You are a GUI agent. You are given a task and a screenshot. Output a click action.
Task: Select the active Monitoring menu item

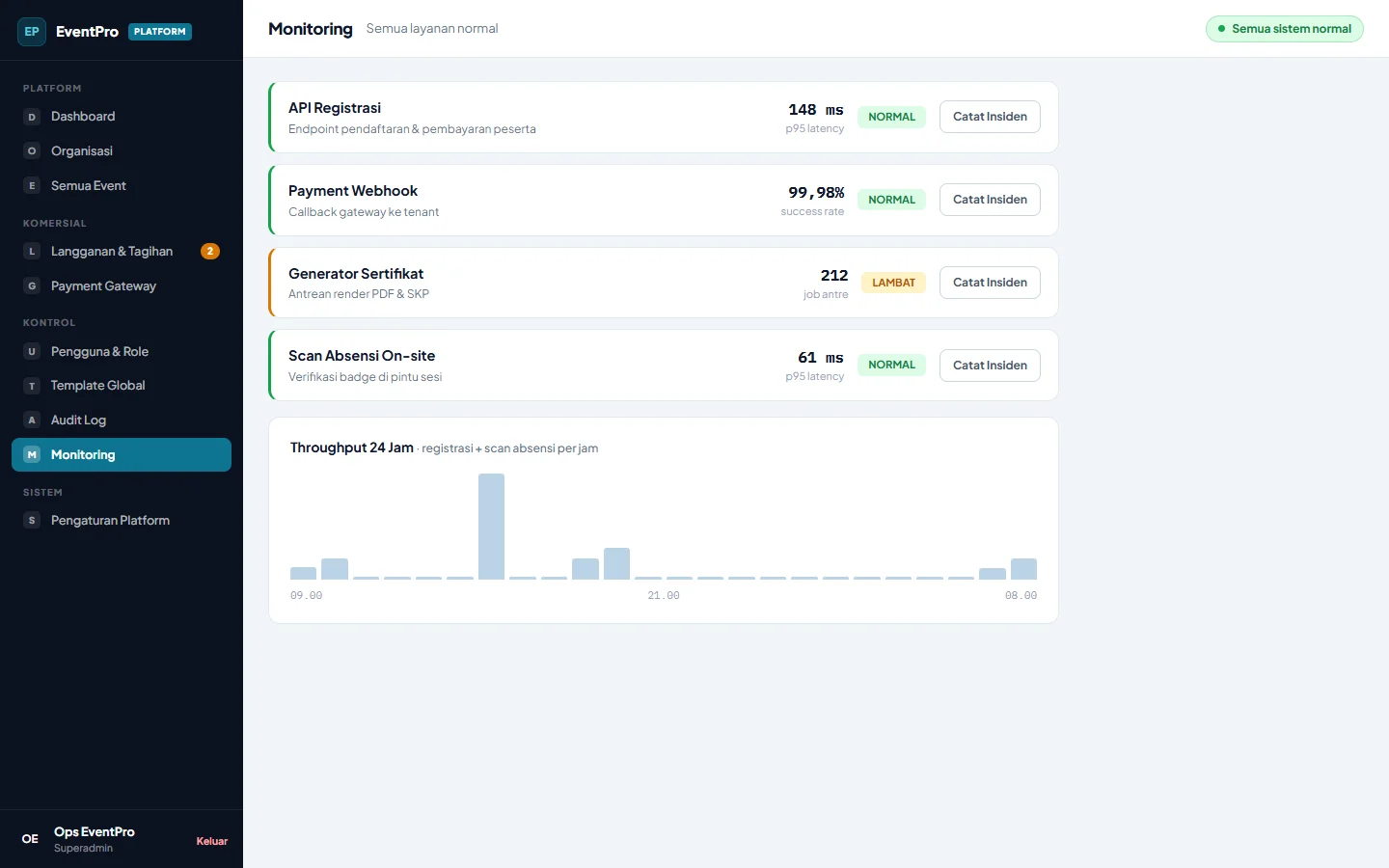click(122, 455)
